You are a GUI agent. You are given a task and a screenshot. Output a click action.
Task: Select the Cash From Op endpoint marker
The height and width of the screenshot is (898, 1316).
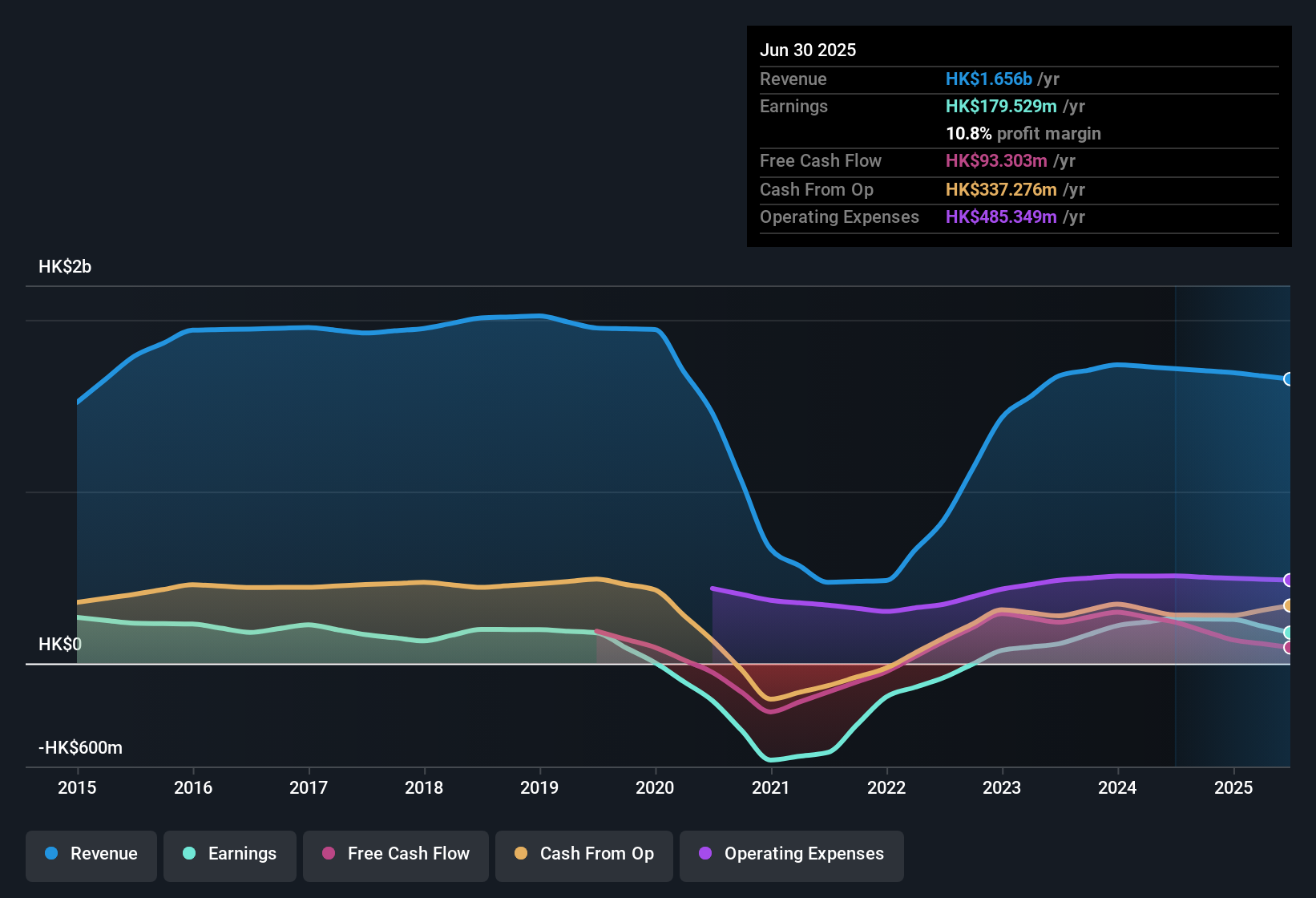pyautogui.click(x=1289, y=605)
